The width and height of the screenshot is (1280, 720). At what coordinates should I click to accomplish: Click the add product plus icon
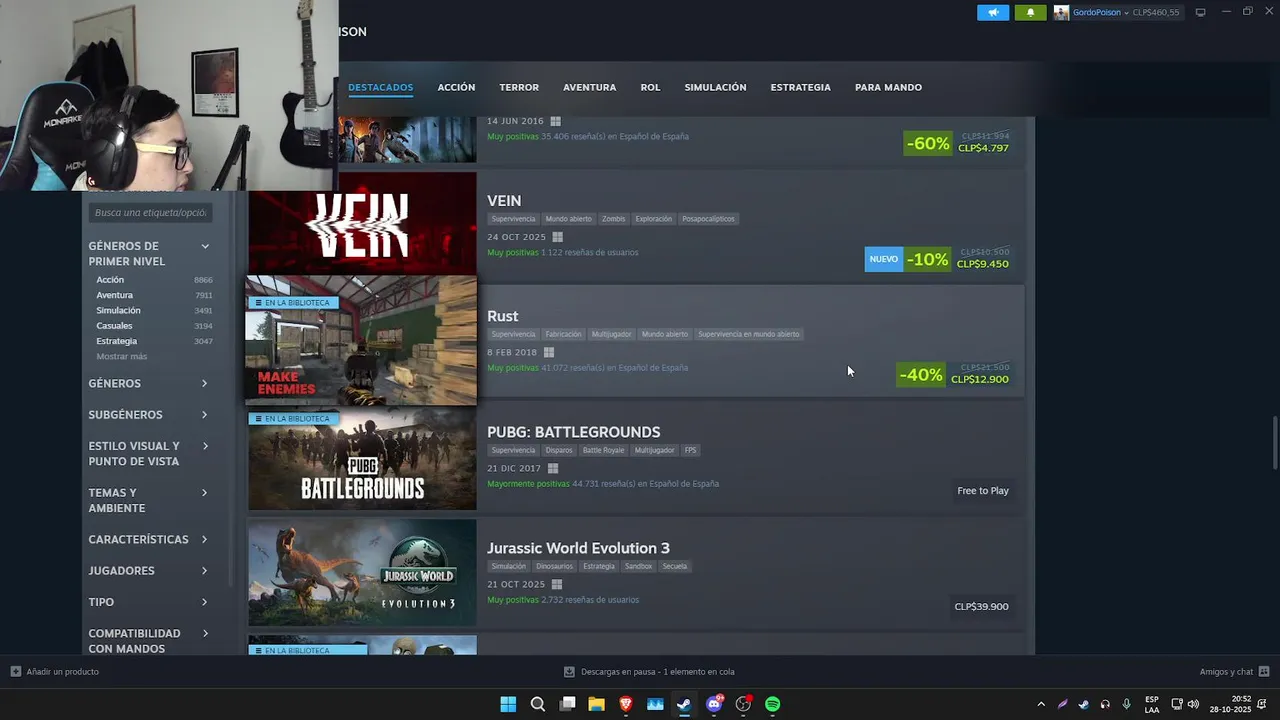point(15,672)
